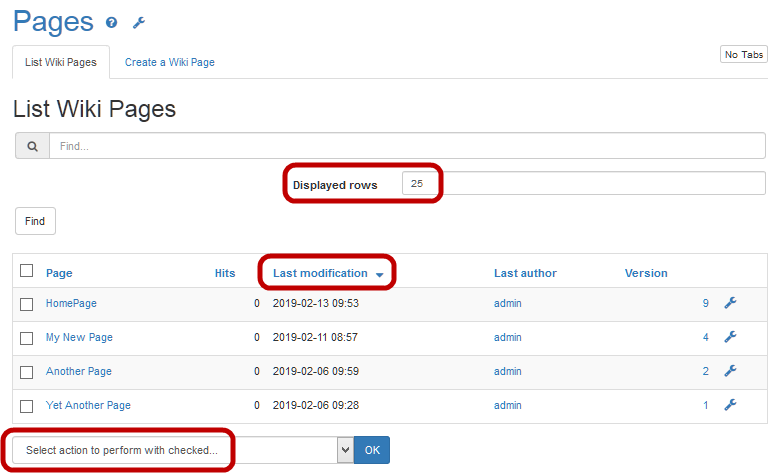777x474 pixels.
Task: Click the help question mark icon
Action: click(x=112, y=23)
